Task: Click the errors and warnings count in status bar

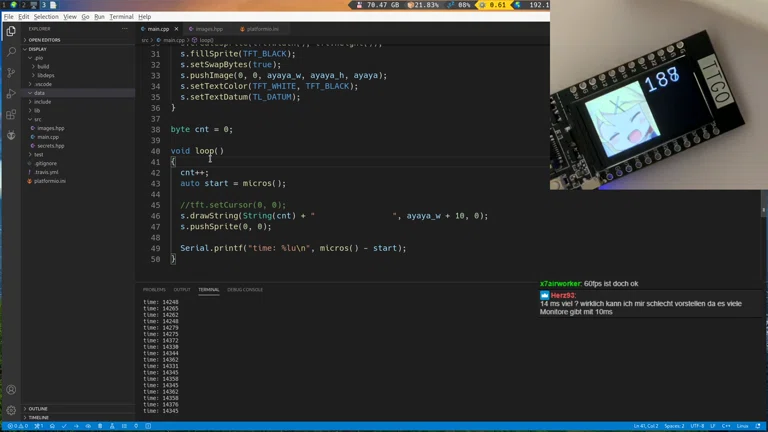Action: 18,426
